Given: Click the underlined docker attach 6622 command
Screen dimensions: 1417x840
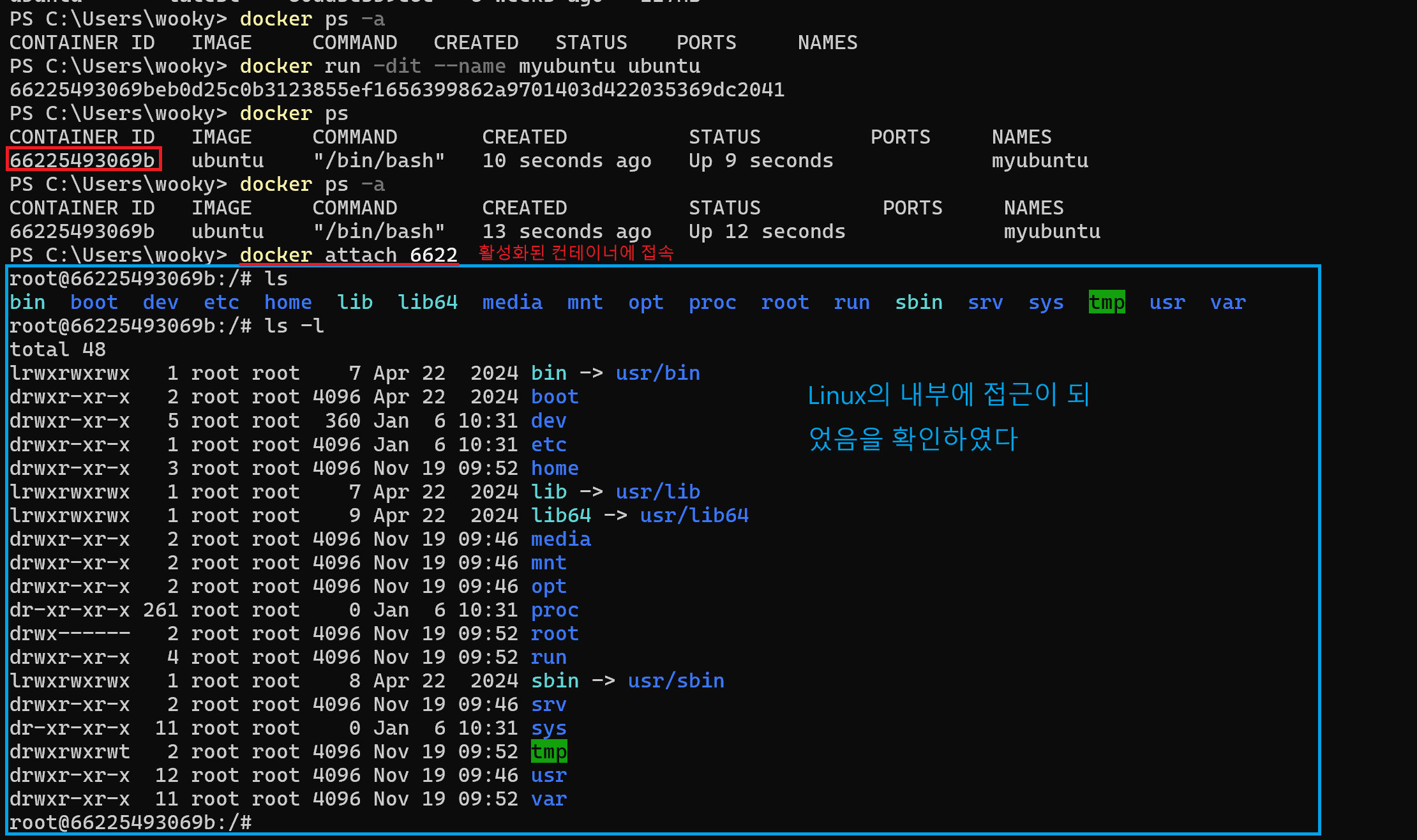Looking at the screenshot, I should pos(349,255).
